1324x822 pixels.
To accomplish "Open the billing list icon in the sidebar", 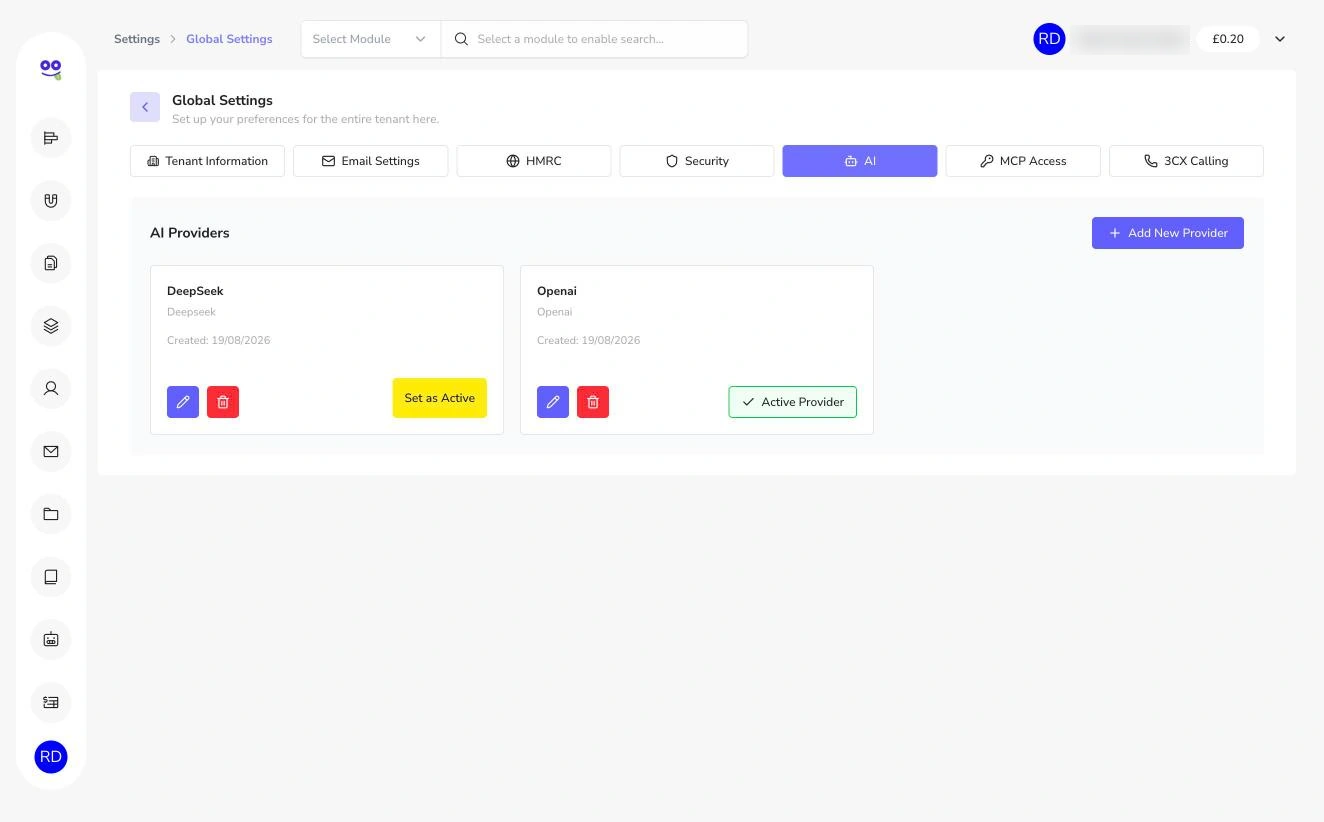I will [x=51, y=702].
